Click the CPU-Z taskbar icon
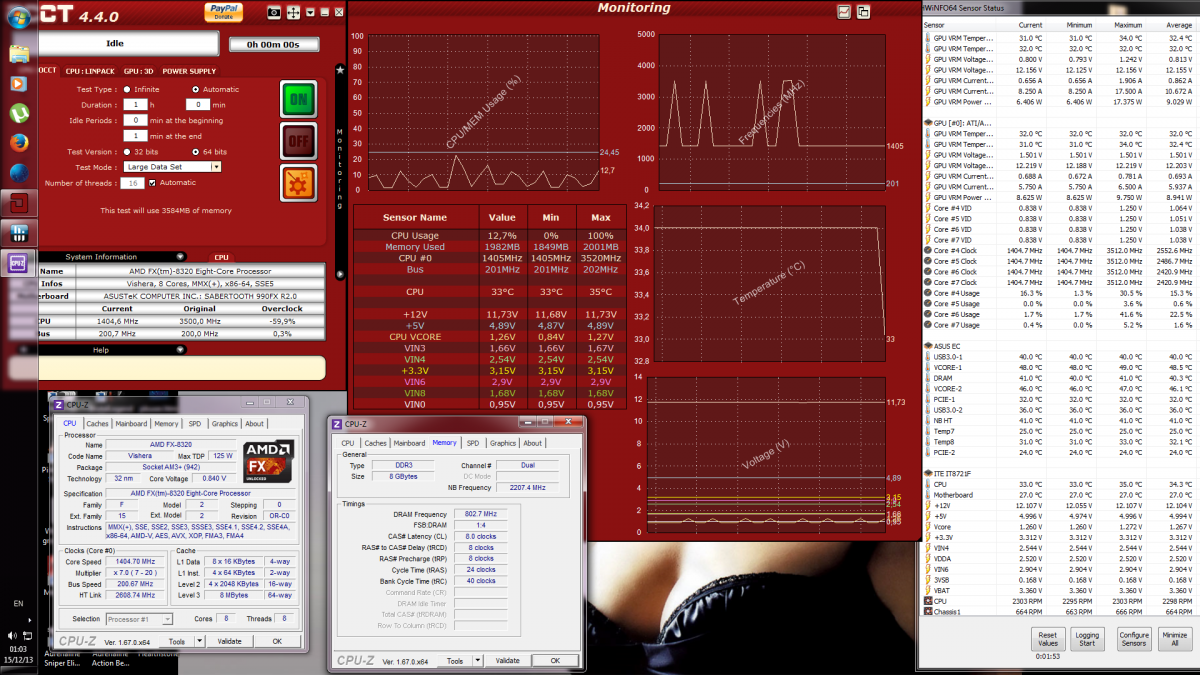 click(18, 263)
